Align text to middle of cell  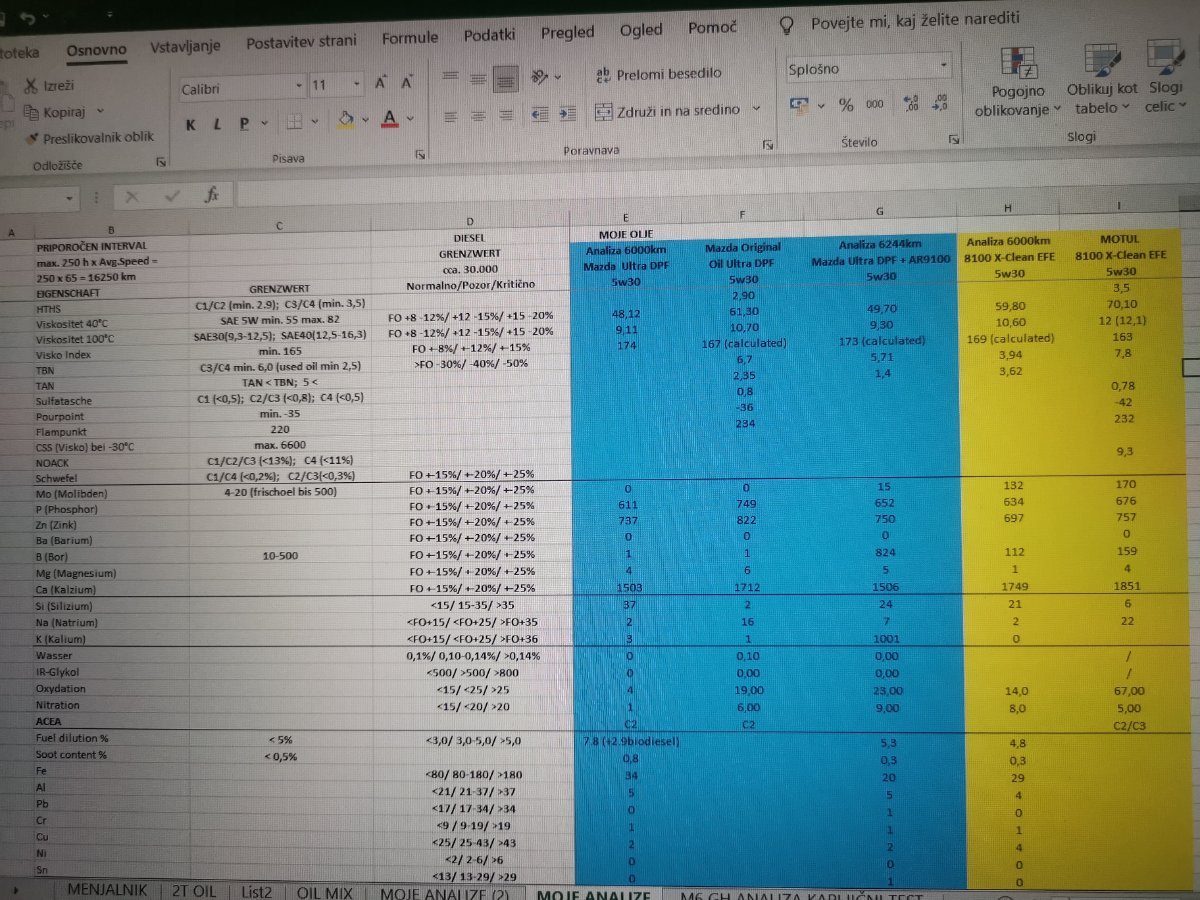point(478,77)
